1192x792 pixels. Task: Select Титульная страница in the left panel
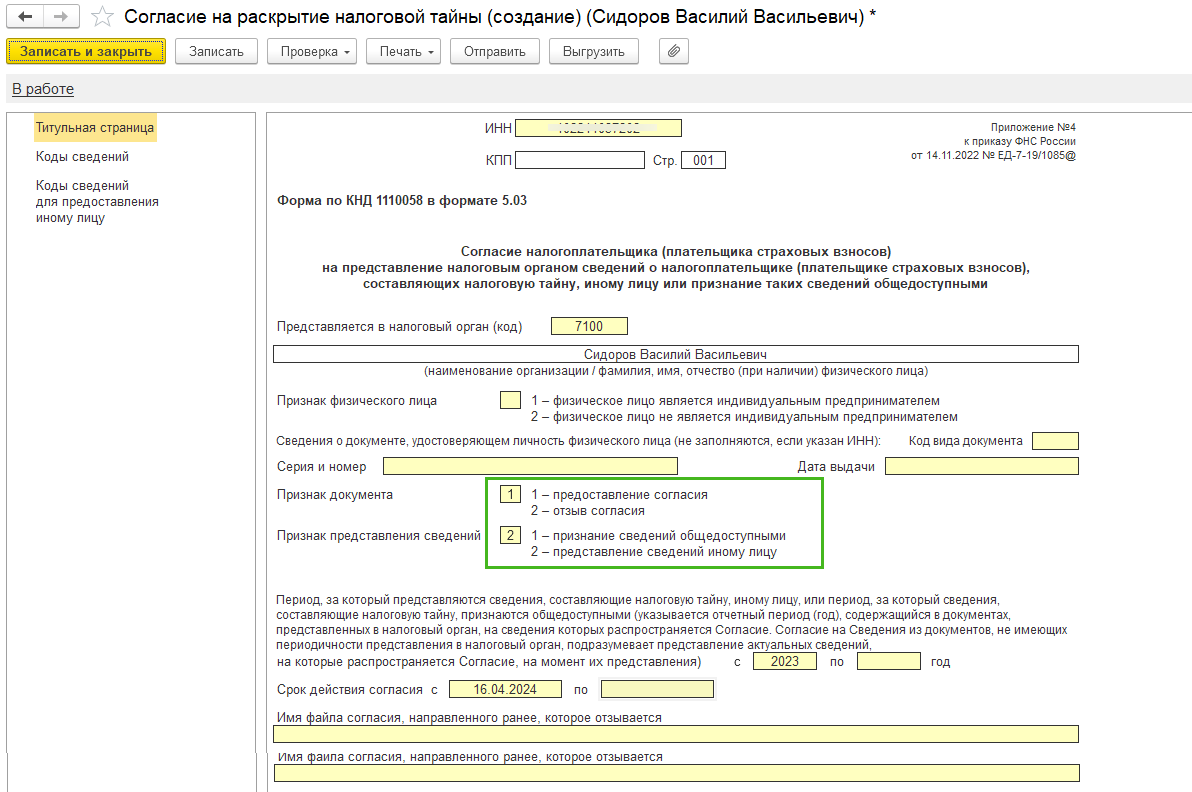coord(95,128)
